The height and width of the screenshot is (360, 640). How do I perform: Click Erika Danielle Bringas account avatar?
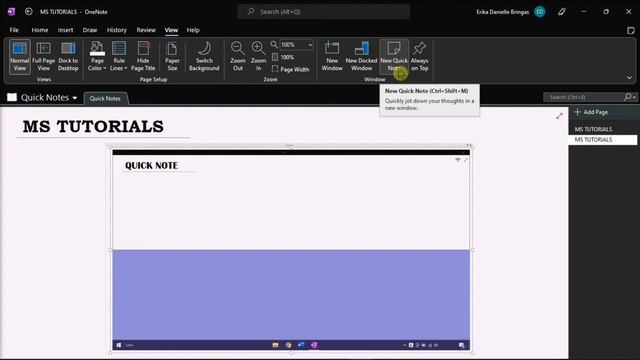point(540,12)
